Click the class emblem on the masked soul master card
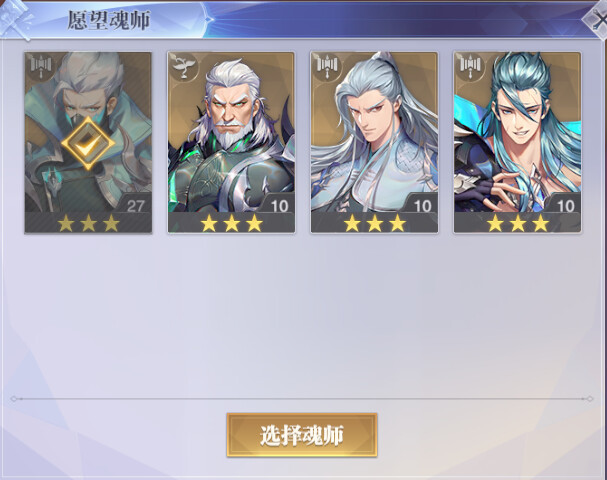The height and width of the screenshot is (480, 607). coord(41,66)
